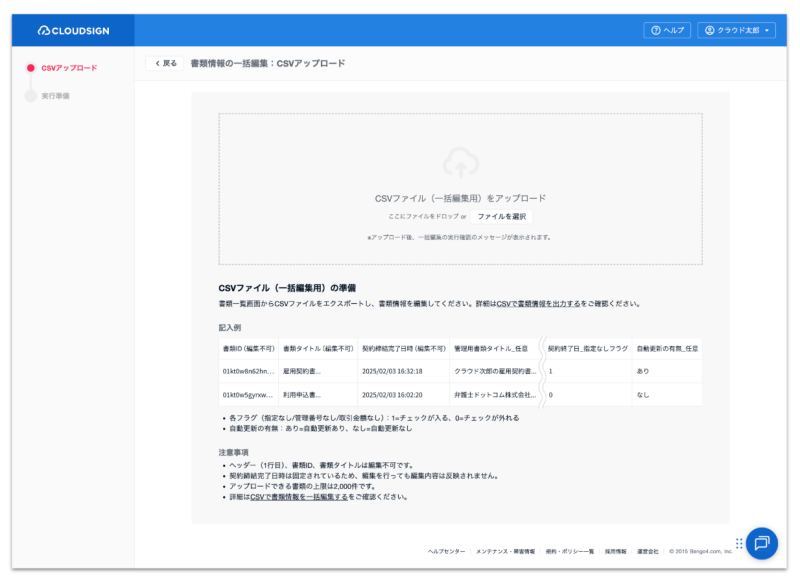Open the メンテナンス・障害情報 footer link
The height and width of the screenshot is (586, 800).
pyautogui.click(x=506, y=551)
